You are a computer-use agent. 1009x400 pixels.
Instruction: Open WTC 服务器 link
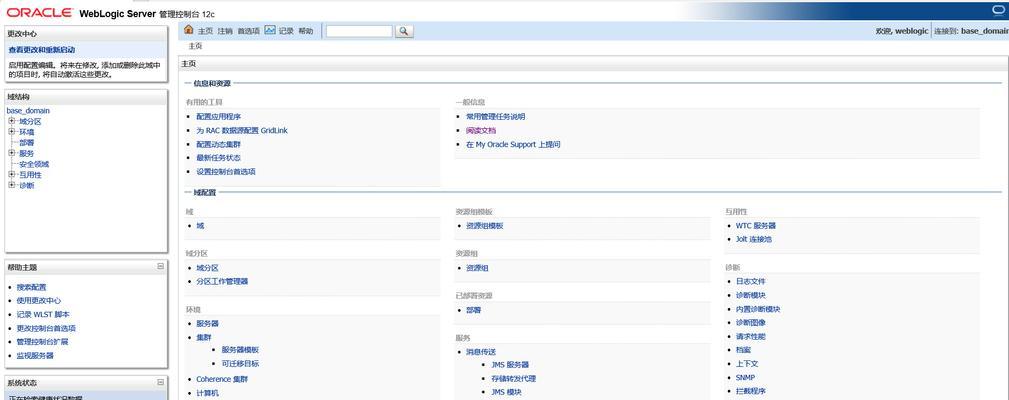pyautogui.click(x=755, y=226)
